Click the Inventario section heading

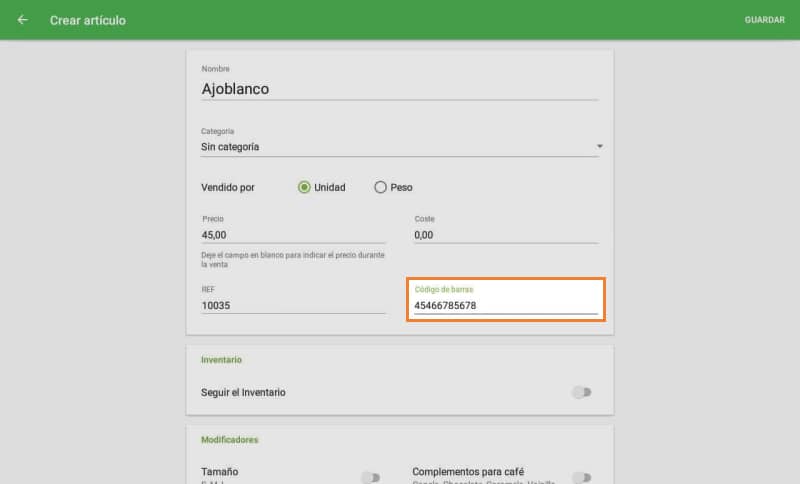[x=221, y=360]
